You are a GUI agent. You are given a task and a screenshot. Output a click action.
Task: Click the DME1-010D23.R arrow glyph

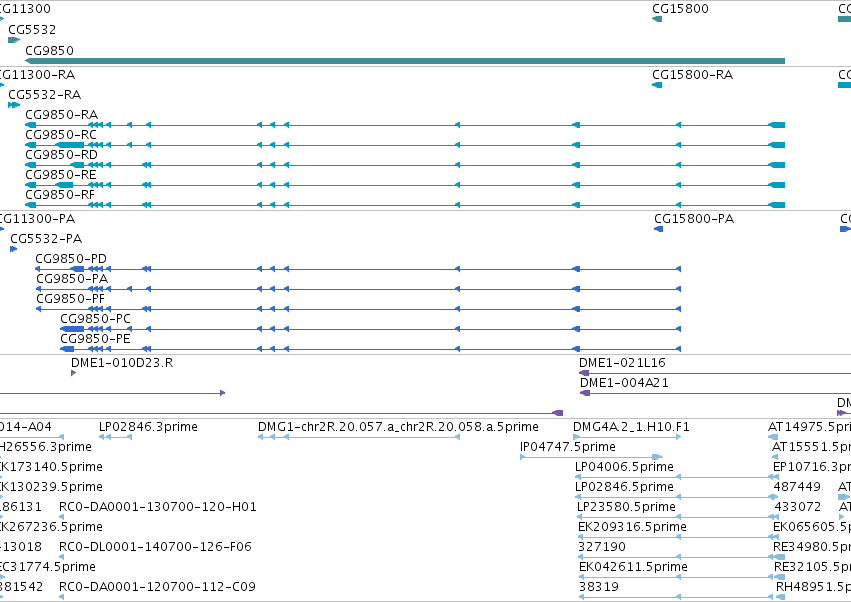coord(73,373)
